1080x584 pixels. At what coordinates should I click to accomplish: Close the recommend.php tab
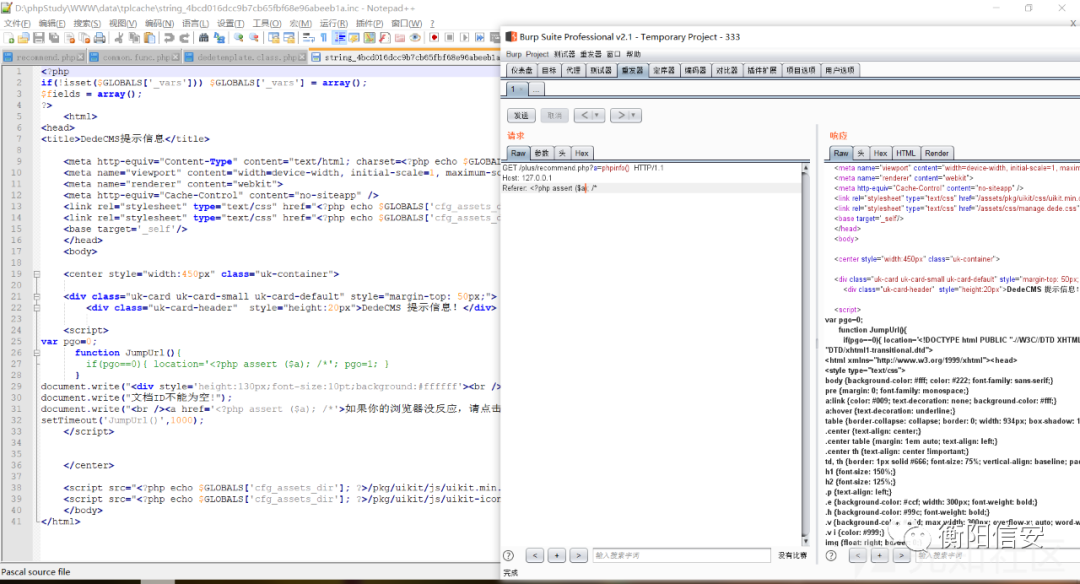tap(81, 57)
